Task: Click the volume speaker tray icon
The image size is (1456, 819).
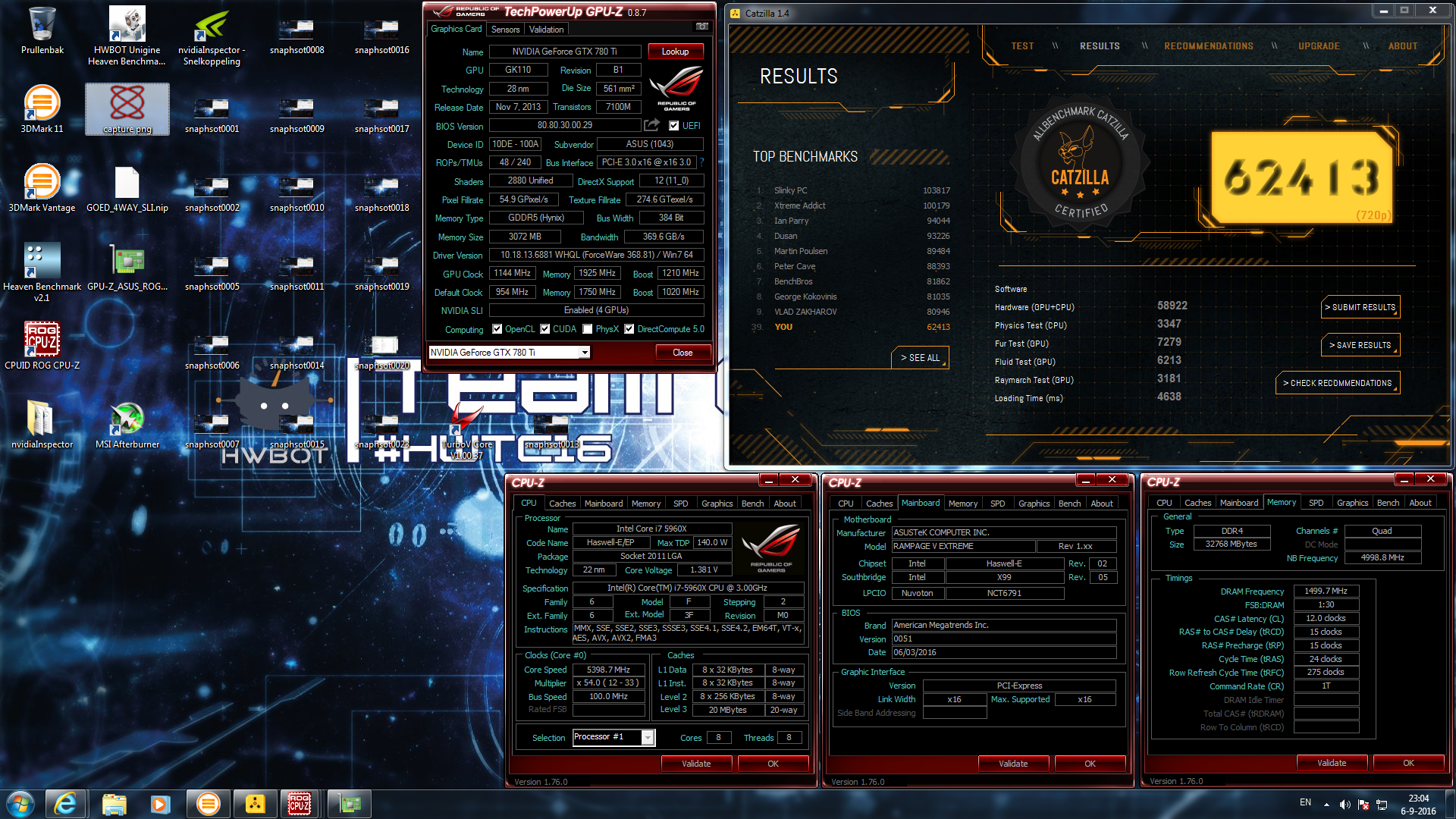Action: 1345,805
